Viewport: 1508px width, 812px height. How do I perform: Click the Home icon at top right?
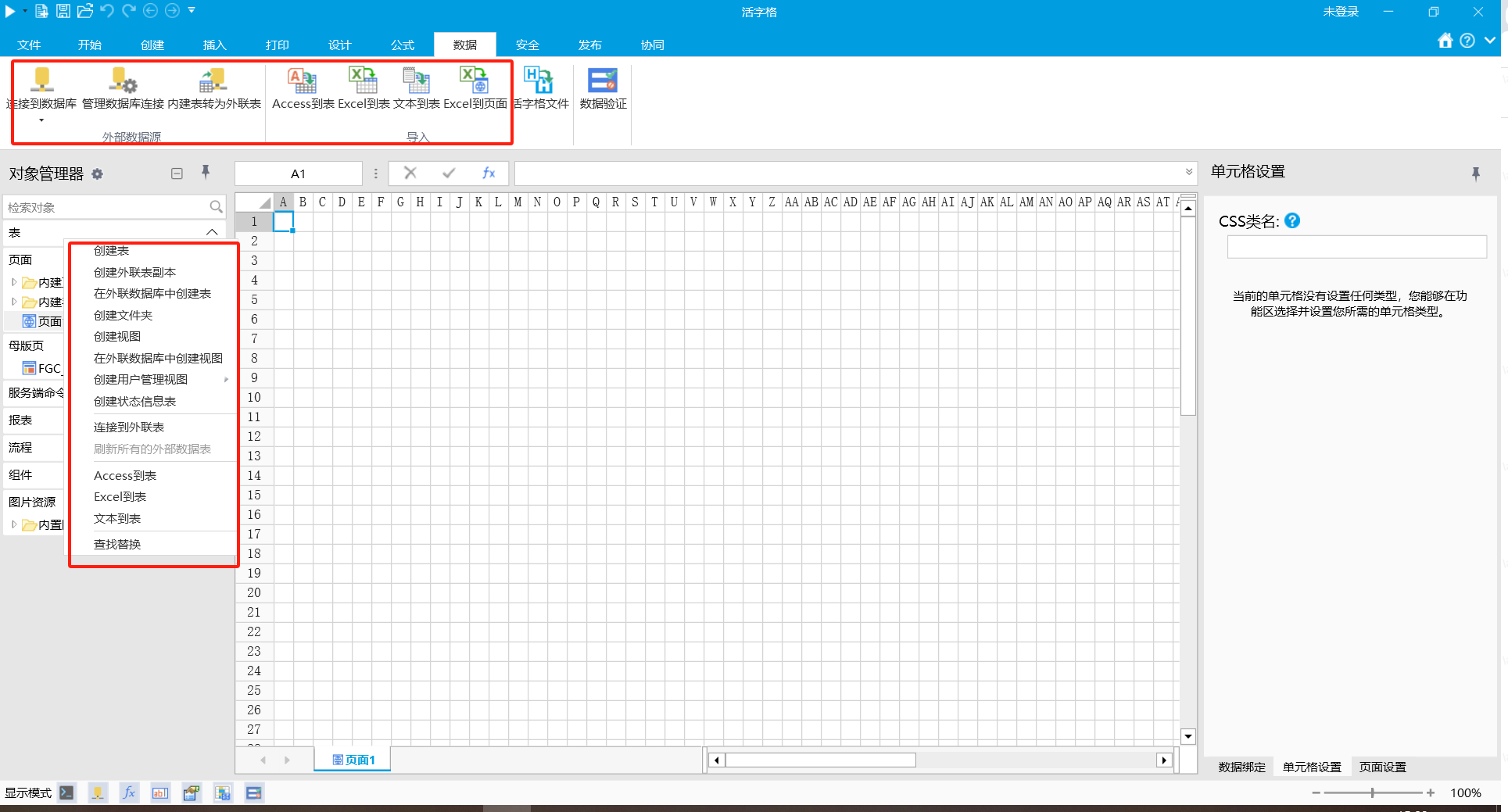[x=1445, y=41]
